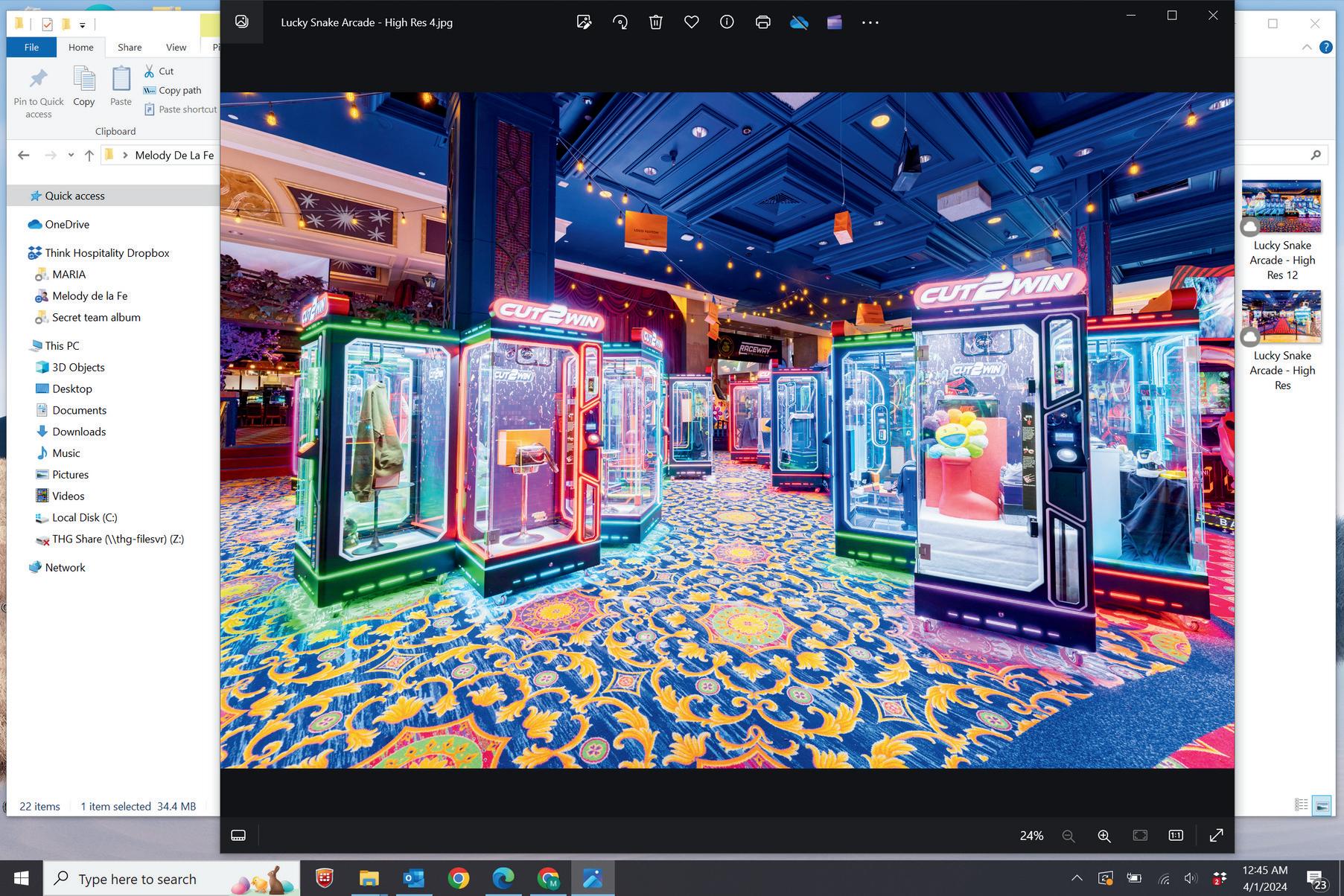Enter full screen with the diagonal arrows icon
The image size is (1344, 896).
tap(1216, 836)
